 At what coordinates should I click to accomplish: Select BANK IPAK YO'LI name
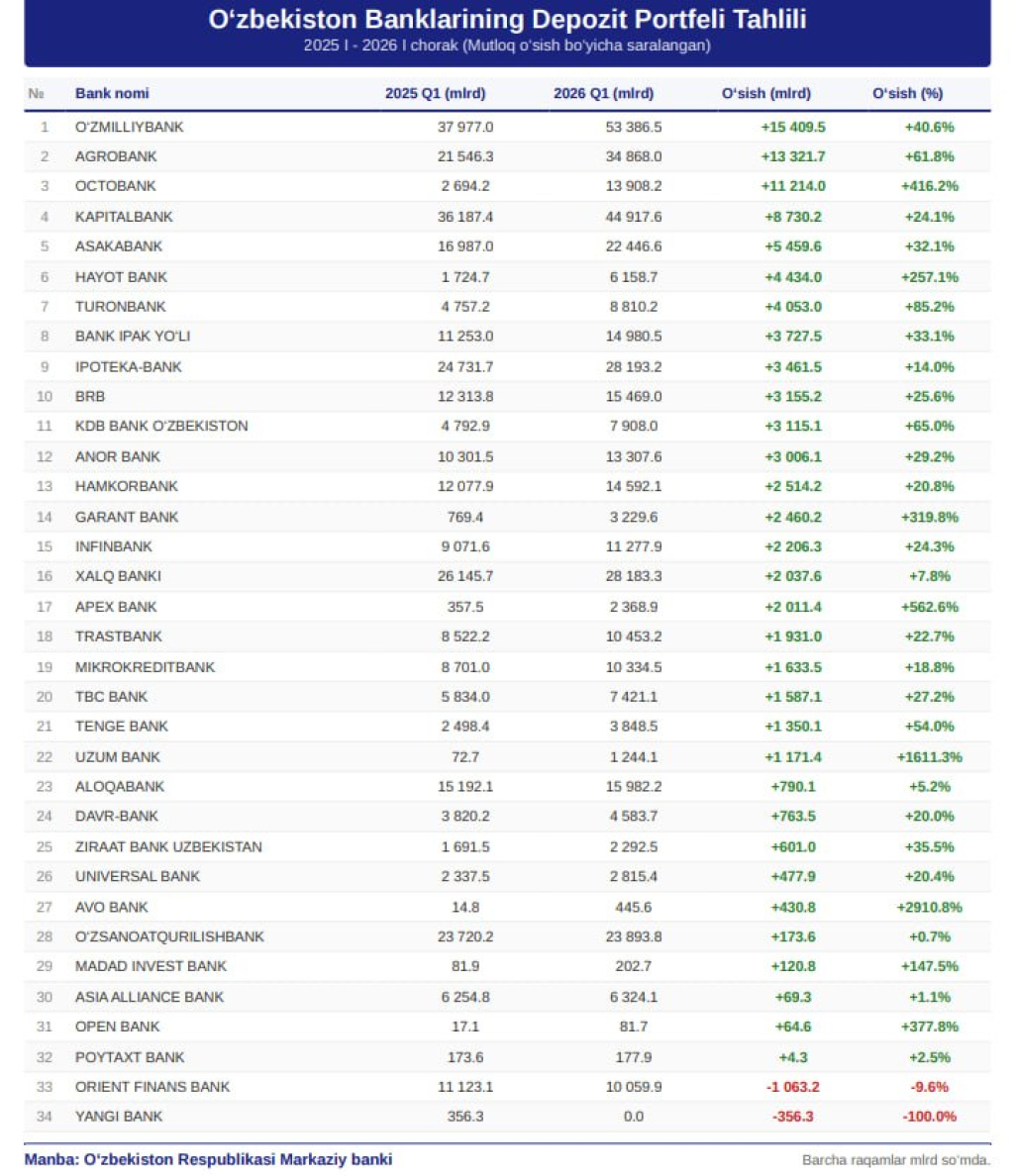click(x=133, y=336)
